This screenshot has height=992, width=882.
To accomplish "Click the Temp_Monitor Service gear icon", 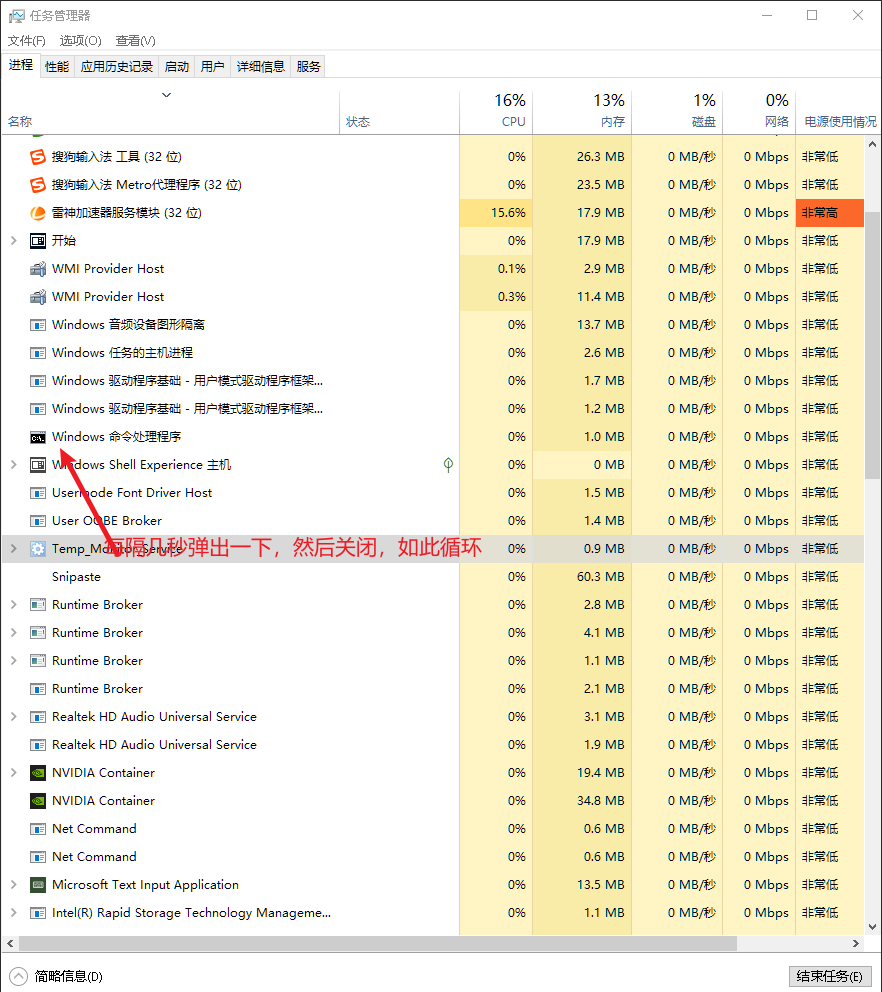I will coord(38,549).
